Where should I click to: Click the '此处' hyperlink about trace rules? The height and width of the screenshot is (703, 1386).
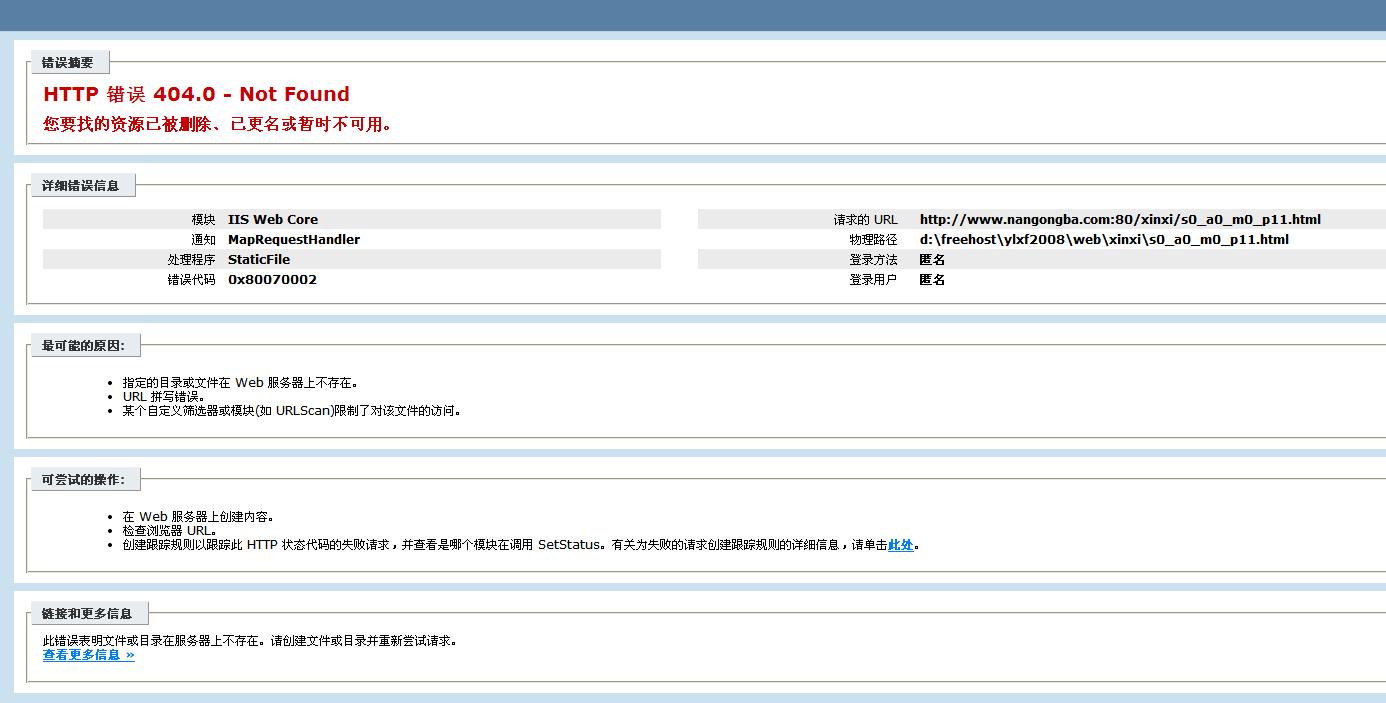[900, 545]
